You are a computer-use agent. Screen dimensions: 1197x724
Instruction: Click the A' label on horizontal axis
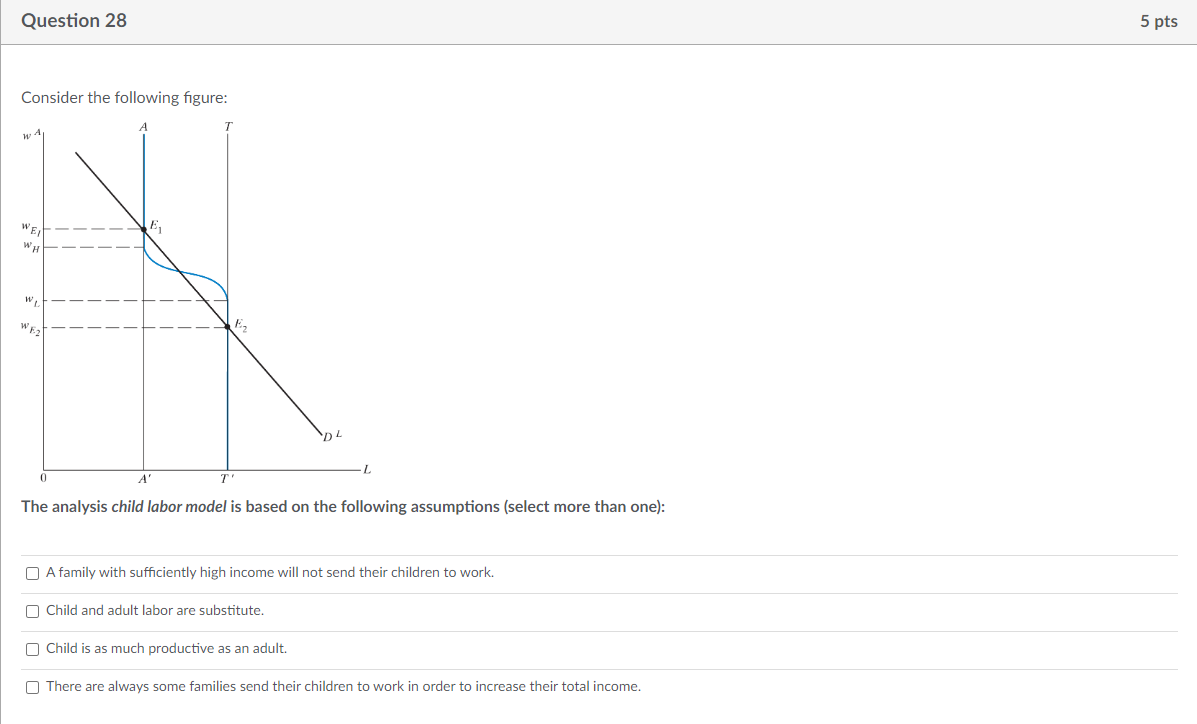[144, 479]
